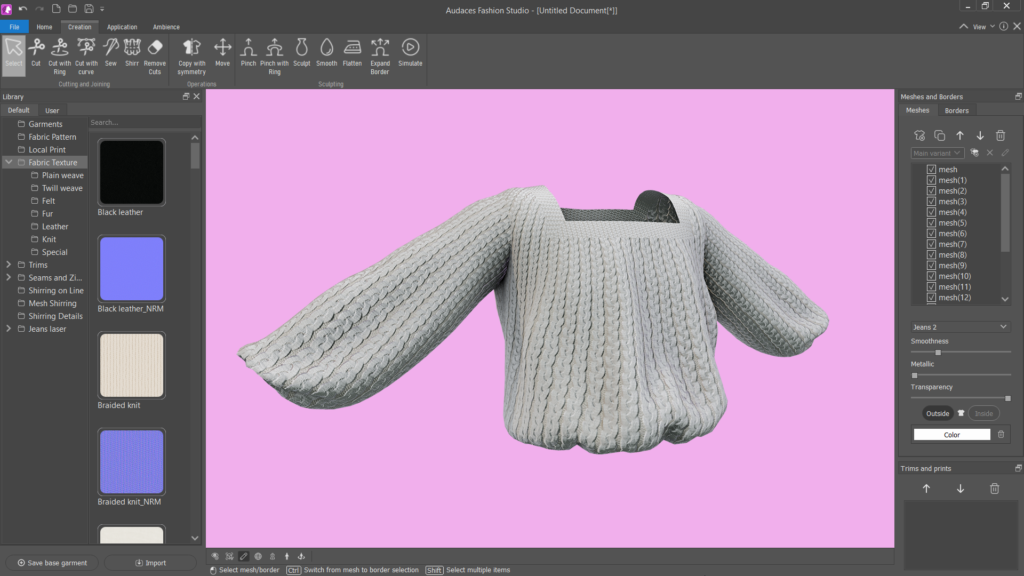Click the Import button

pyautogui.click(x=151, y=562)
